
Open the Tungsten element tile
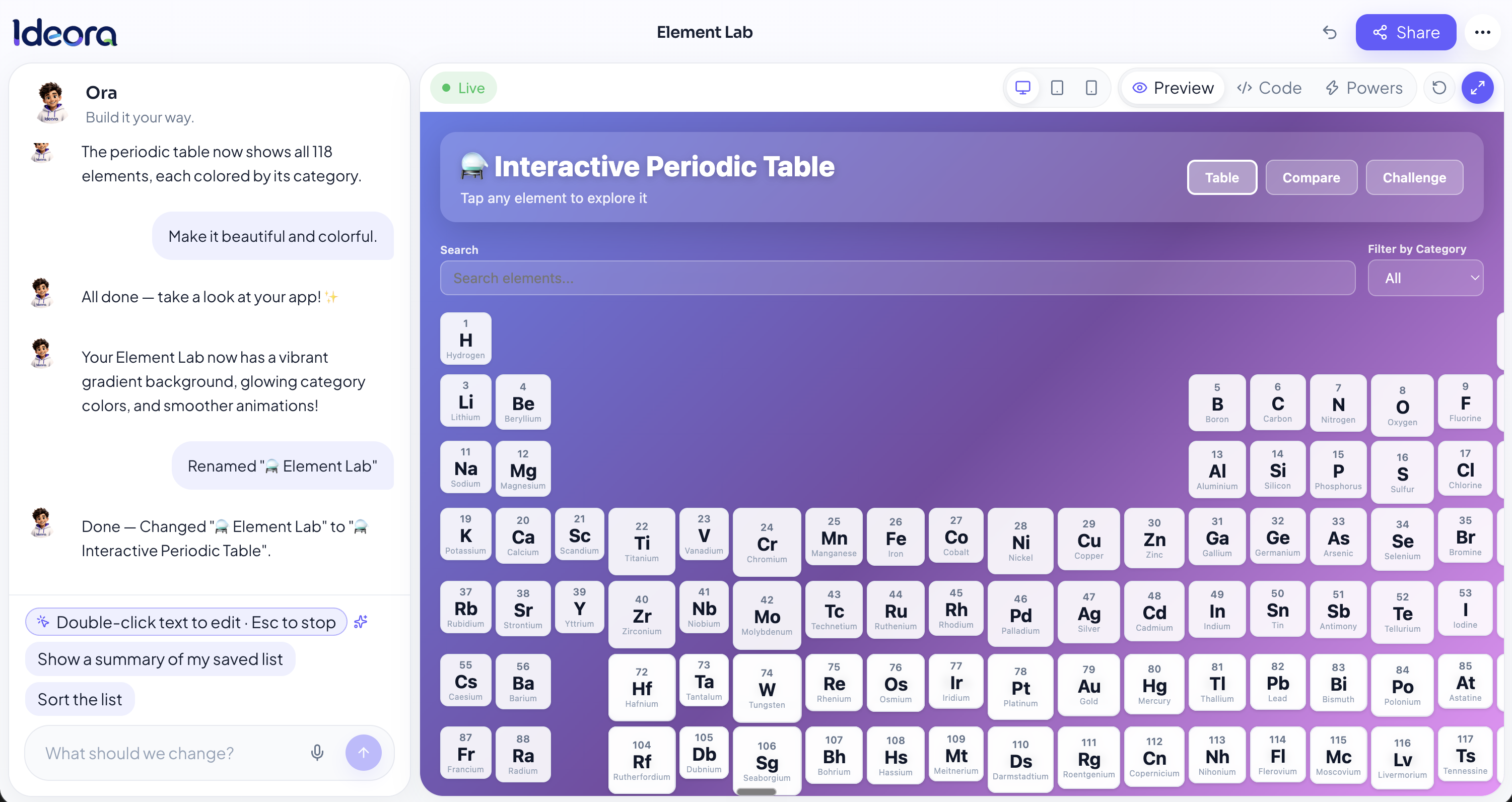coord(767,688)
